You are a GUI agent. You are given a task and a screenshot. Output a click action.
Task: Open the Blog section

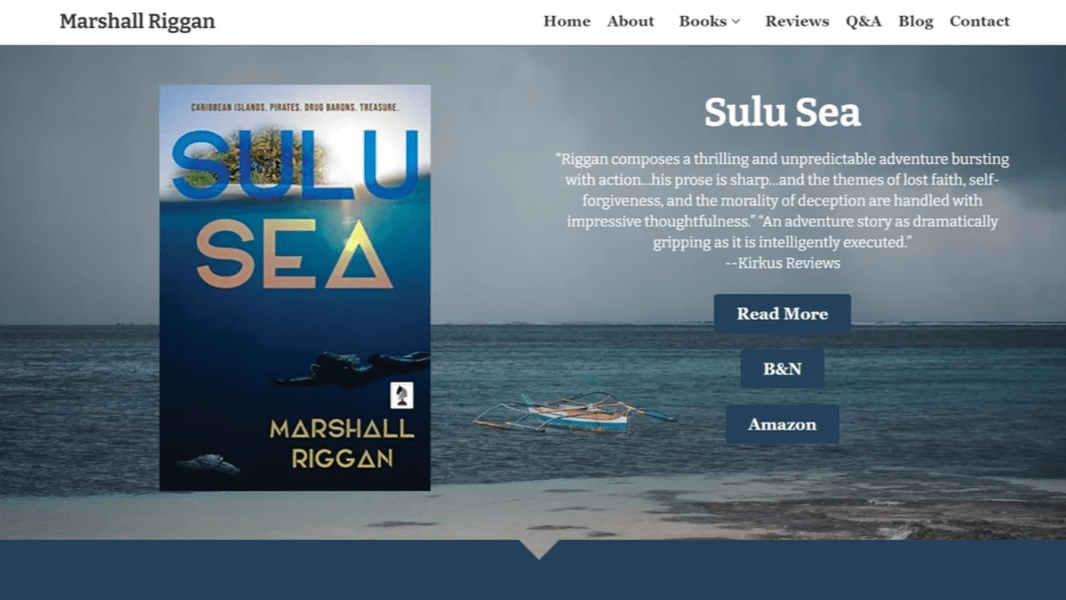click(x=915, y=21)
